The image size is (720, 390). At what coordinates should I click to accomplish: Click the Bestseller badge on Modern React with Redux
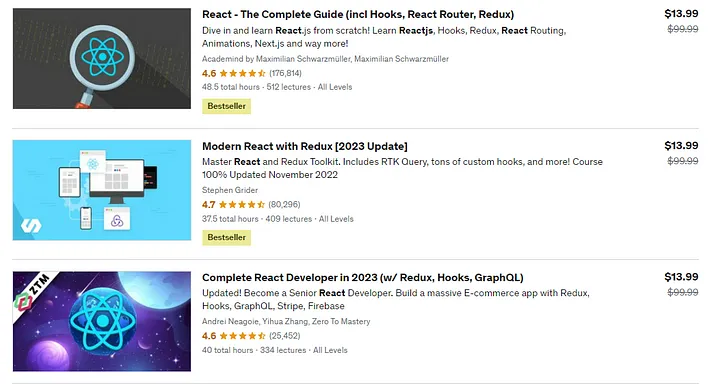pyautogui.click(x=226, y=237)
